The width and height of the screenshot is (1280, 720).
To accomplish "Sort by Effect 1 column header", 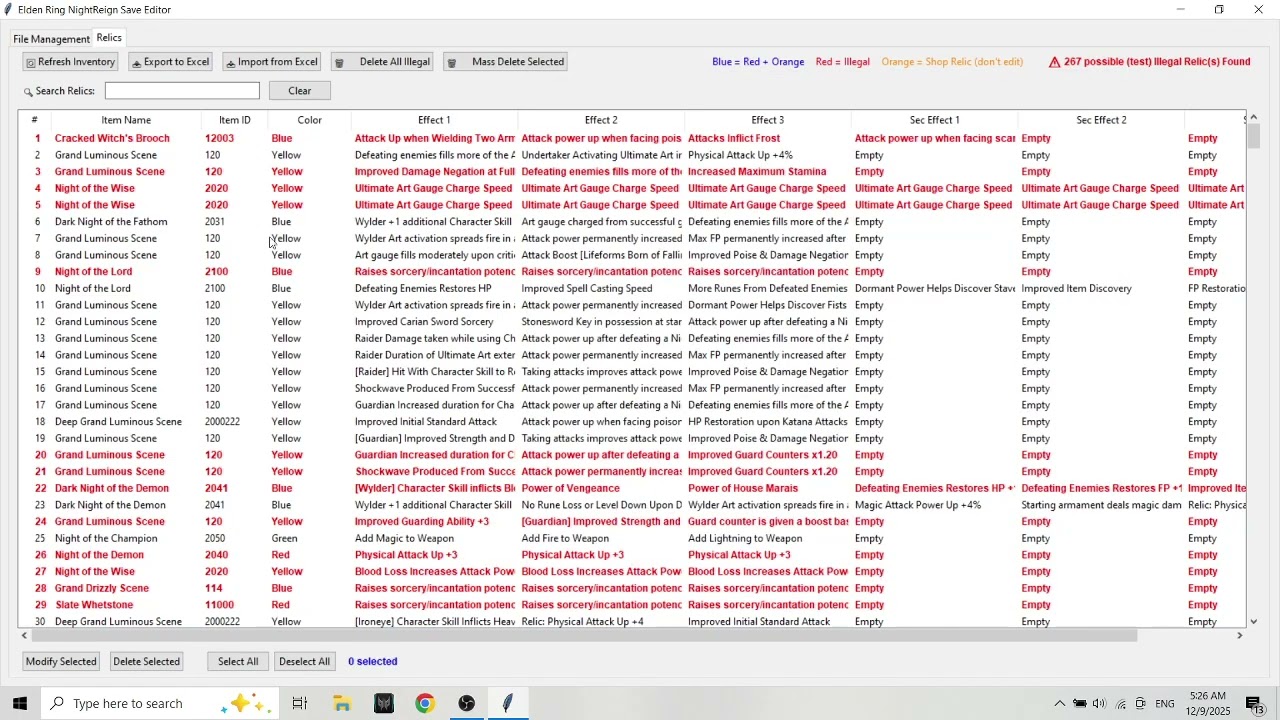I will click(434, 120).
